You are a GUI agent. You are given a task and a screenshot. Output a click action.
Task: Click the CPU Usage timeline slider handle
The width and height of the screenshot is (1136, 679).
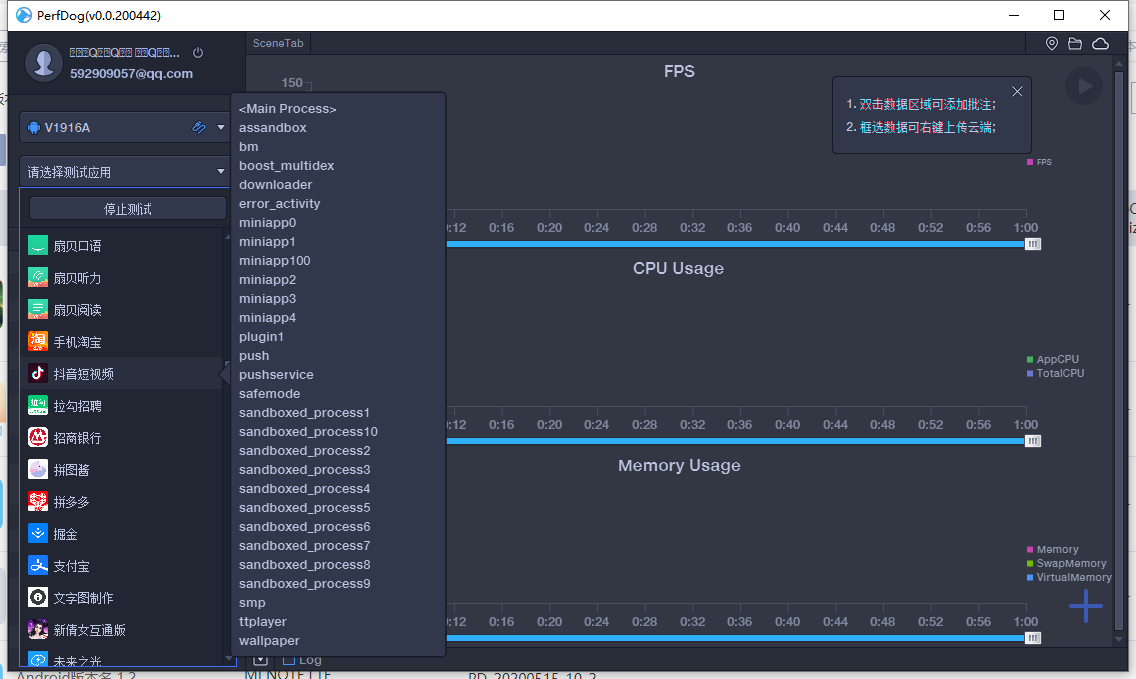pos(1033,441)
